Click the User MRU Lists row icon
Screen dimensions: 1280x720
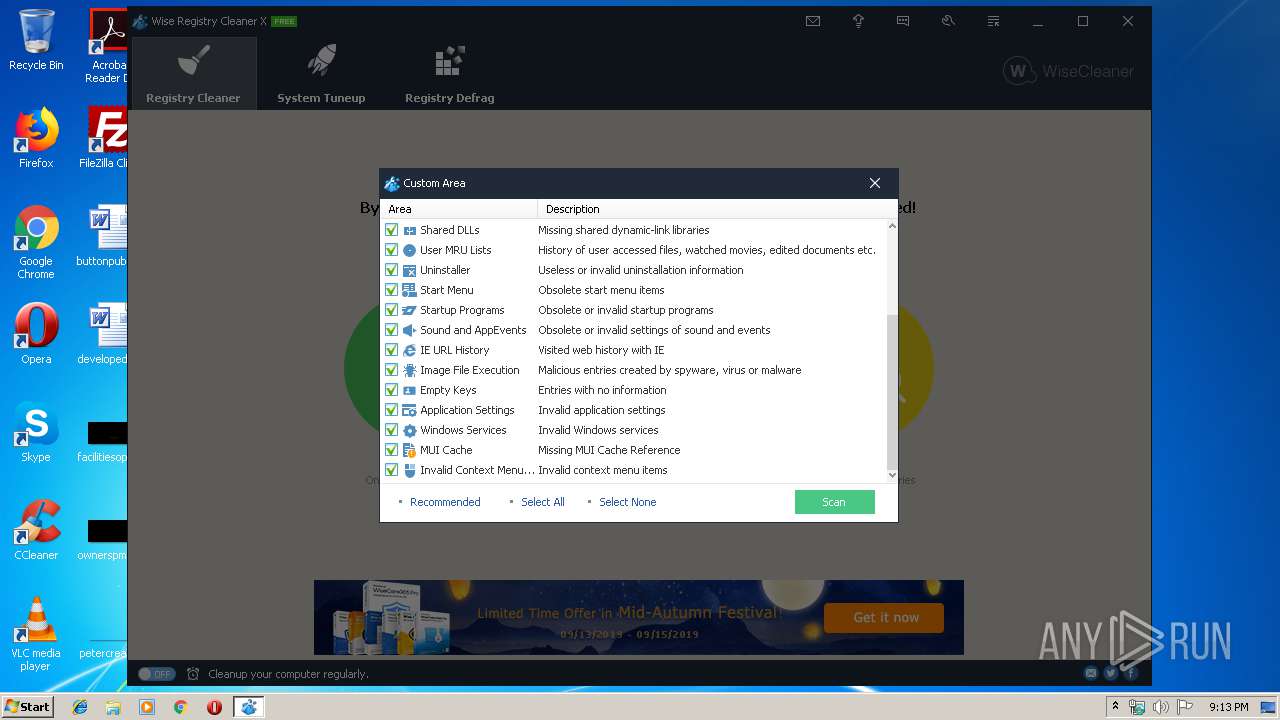(410, 250)
